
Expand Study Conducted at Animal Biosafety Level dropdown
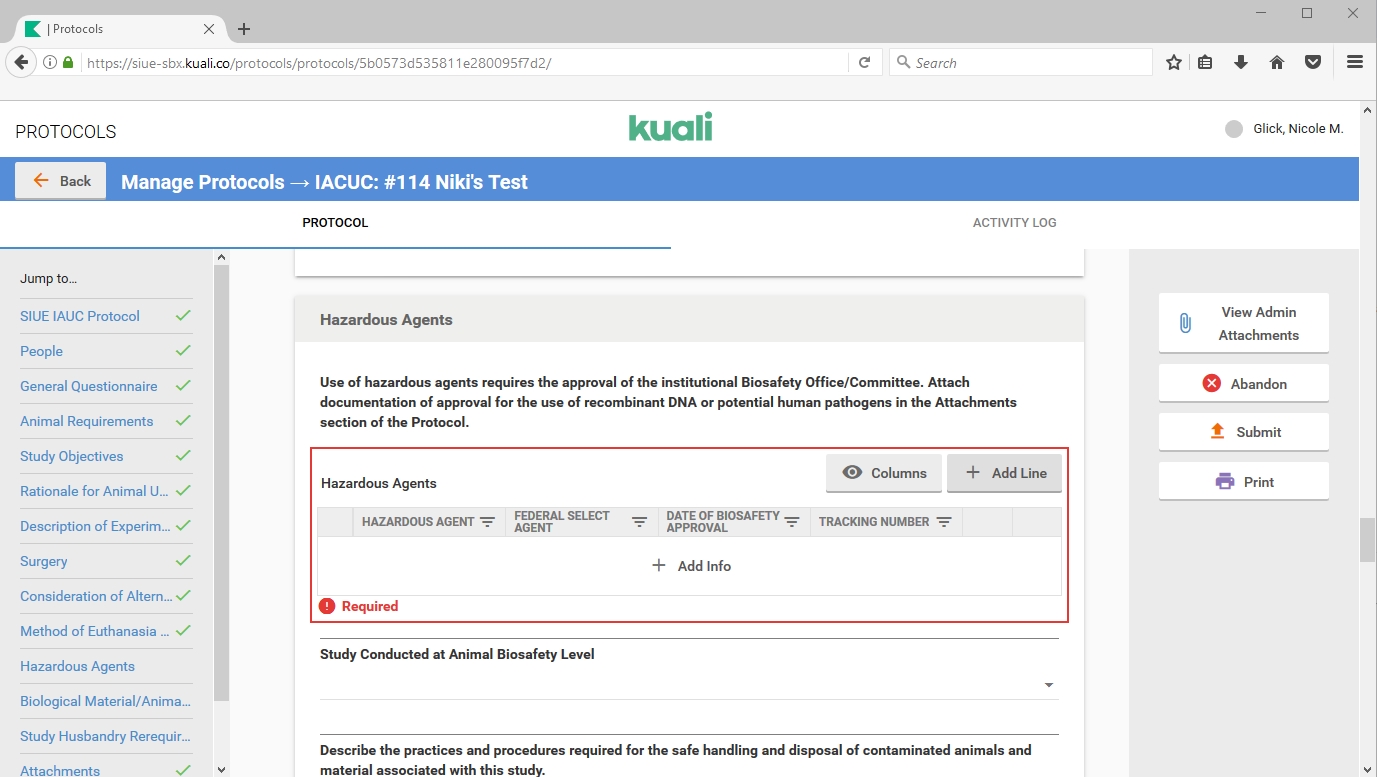(1048, 685)
